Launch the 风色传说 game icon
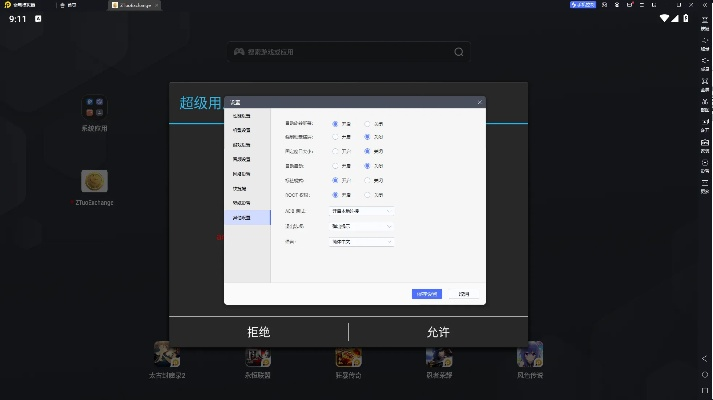Viewport: 713px width, 400px height. 530,355
